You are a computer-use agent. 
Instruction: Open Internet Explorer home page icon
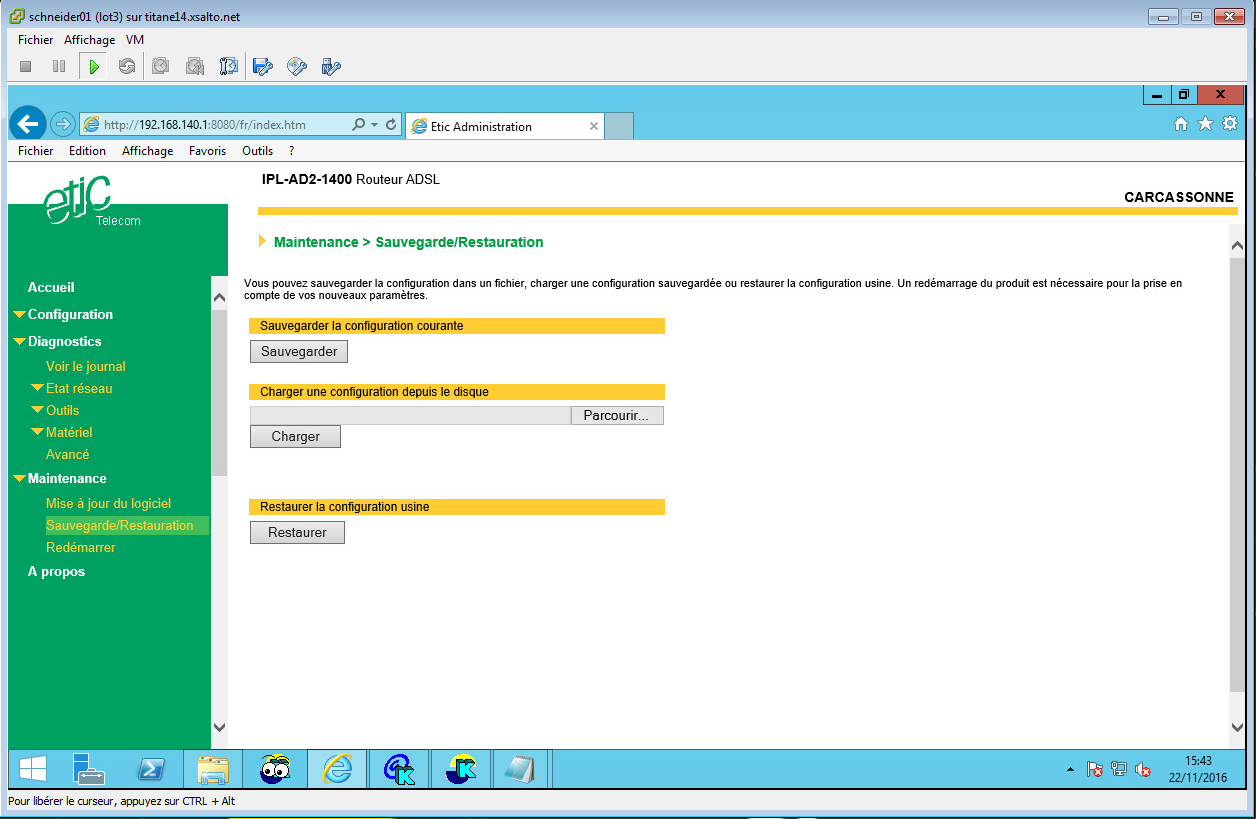(x=1181, y=124)
